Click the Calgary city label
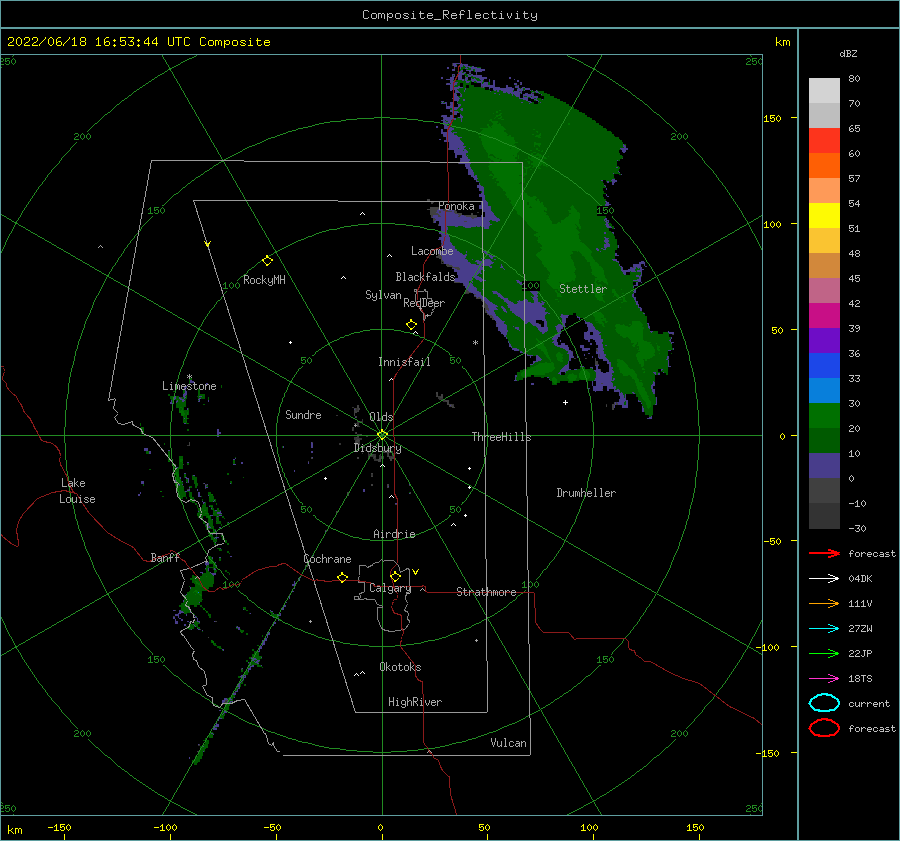Screen dimensions: 900x841 click(x=390, y=588)
